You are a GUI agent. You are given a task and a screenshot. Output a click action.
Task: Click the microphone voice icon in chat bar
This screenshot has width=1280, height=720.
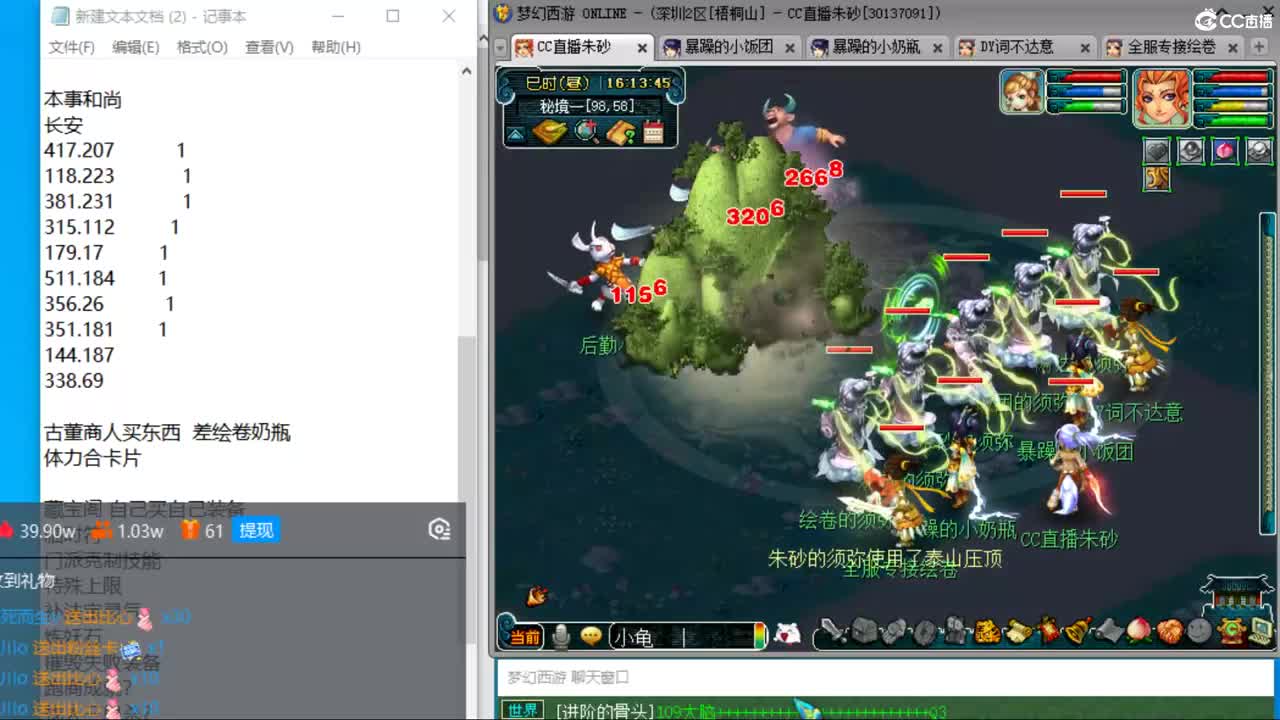click(x=561, y=636)
